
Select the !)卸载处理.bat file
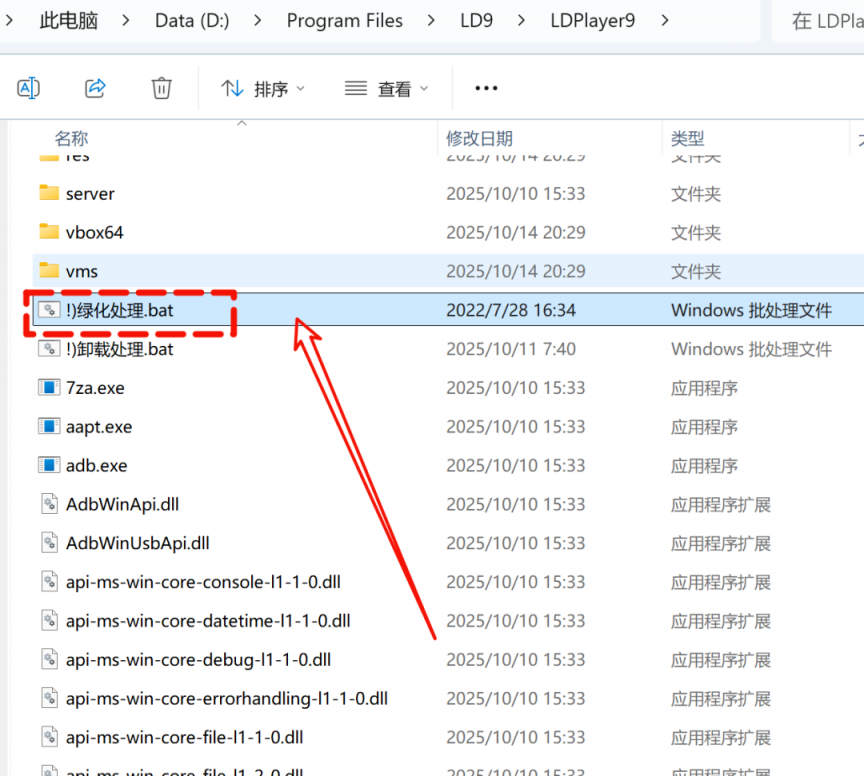[119, 349]
